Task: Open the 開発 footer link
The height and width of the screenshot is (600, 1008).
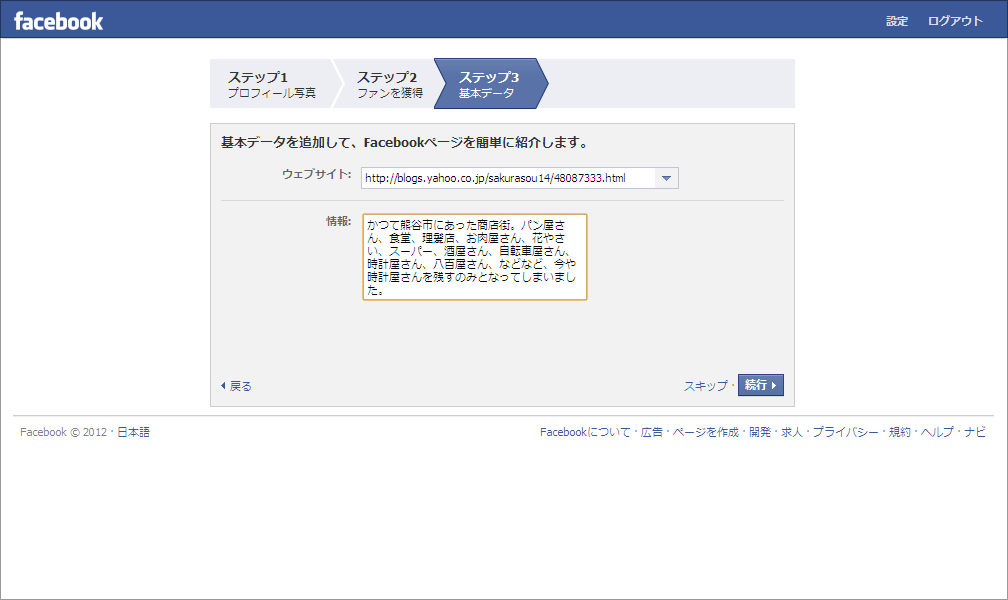Action: coord(760,432)
